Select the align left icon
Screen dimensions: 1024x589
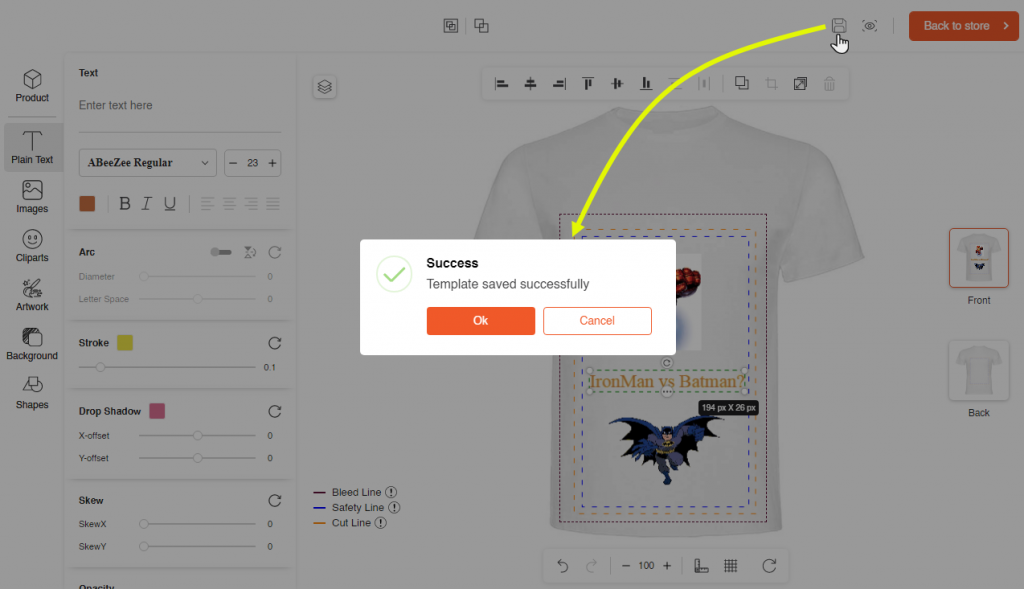pyautogui.click(x=502, y=84)
